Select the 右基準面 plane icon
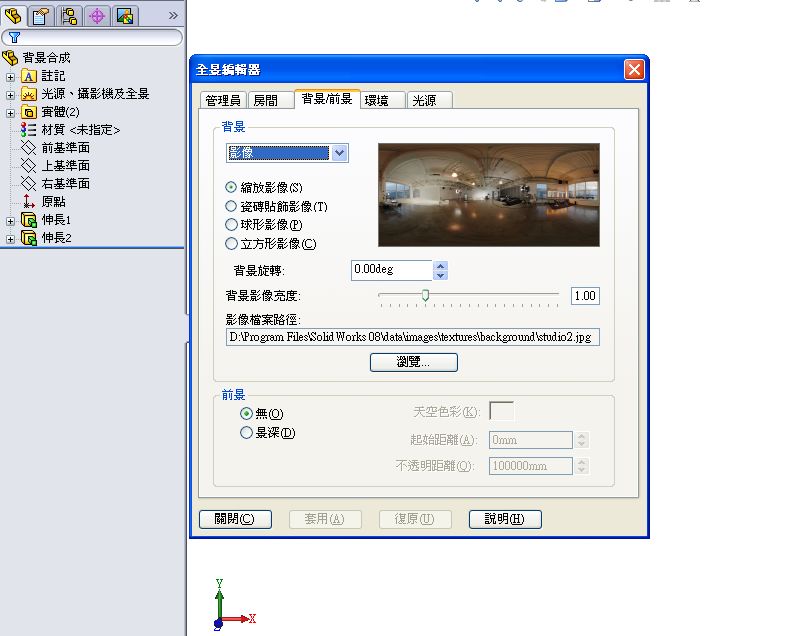The image size is (788, 636). [x=29, y=184]
